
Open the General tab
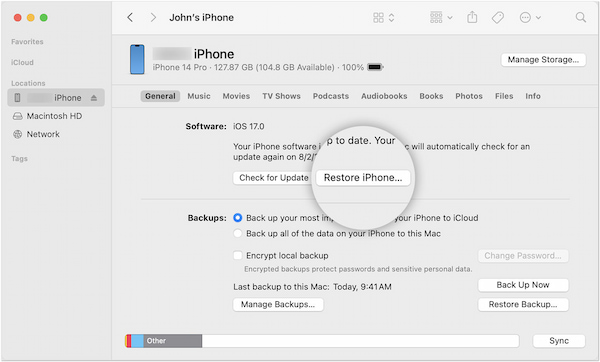pyautogui.click(x=160, y=96)
